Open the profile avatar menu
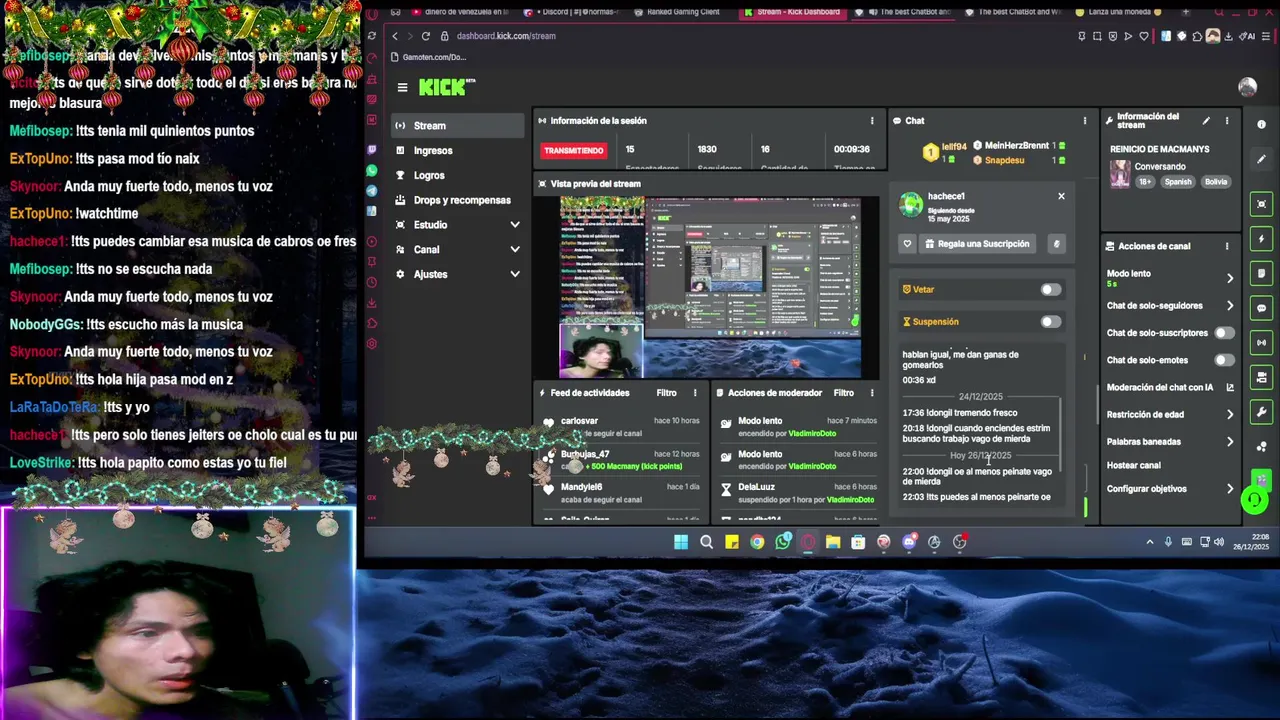Screen dimensions: 1280x720 tap(1247, 87)
